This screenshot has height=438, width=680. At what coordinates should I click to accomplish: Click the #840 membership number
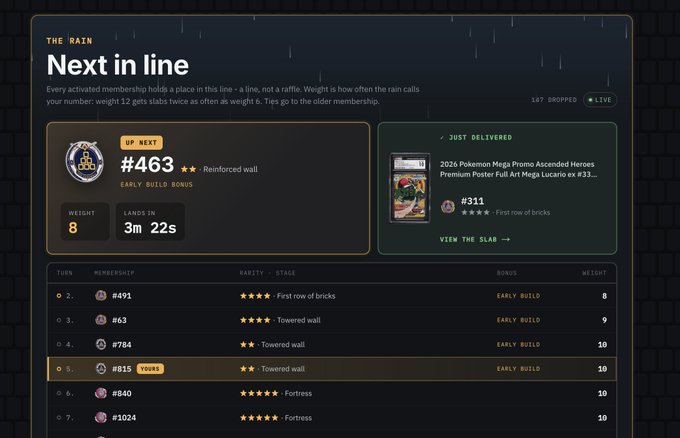121,393
